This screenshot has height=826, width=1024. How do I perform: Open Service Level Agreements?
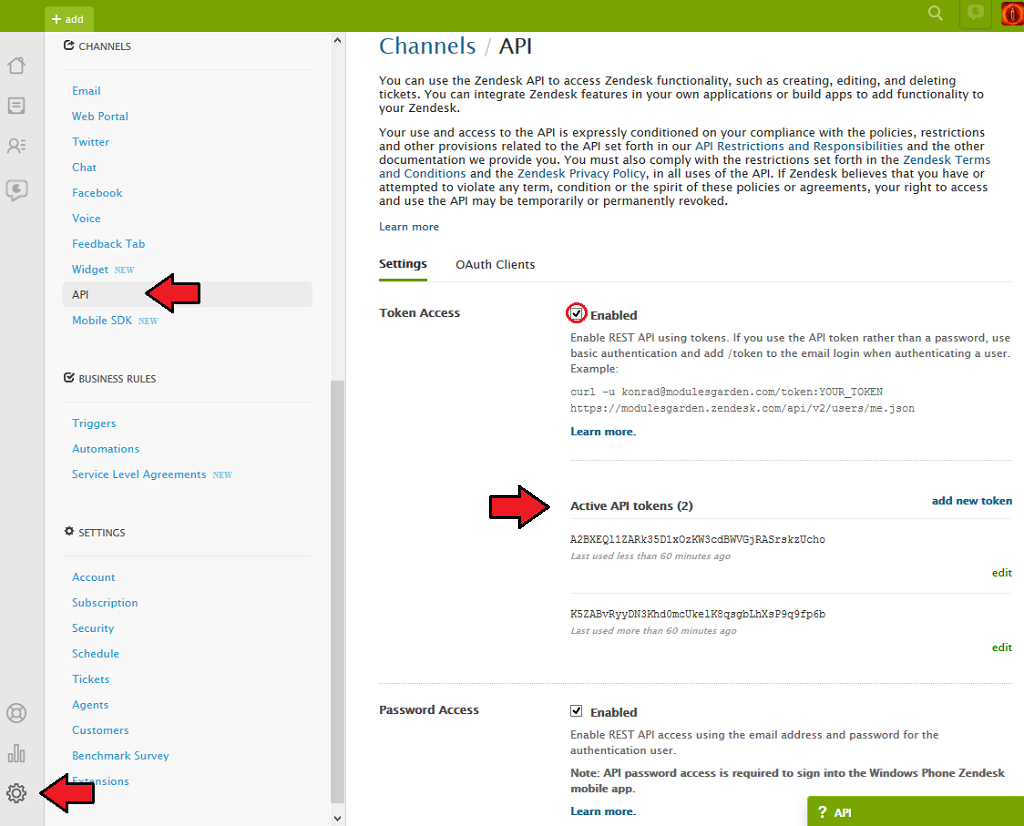139,474
